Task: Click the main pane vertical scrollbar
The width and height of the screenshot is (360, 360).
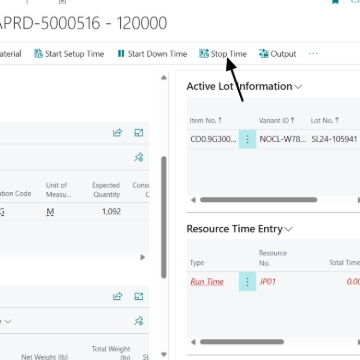Action: 164,217
